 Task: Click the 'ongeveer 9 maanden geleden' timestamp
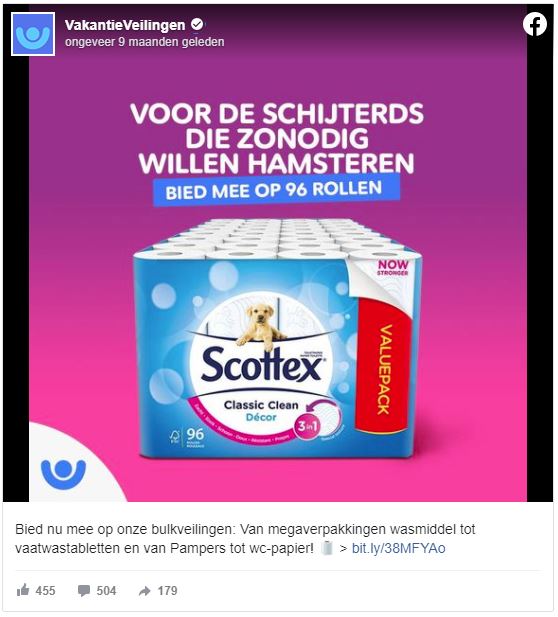[144, 42]
